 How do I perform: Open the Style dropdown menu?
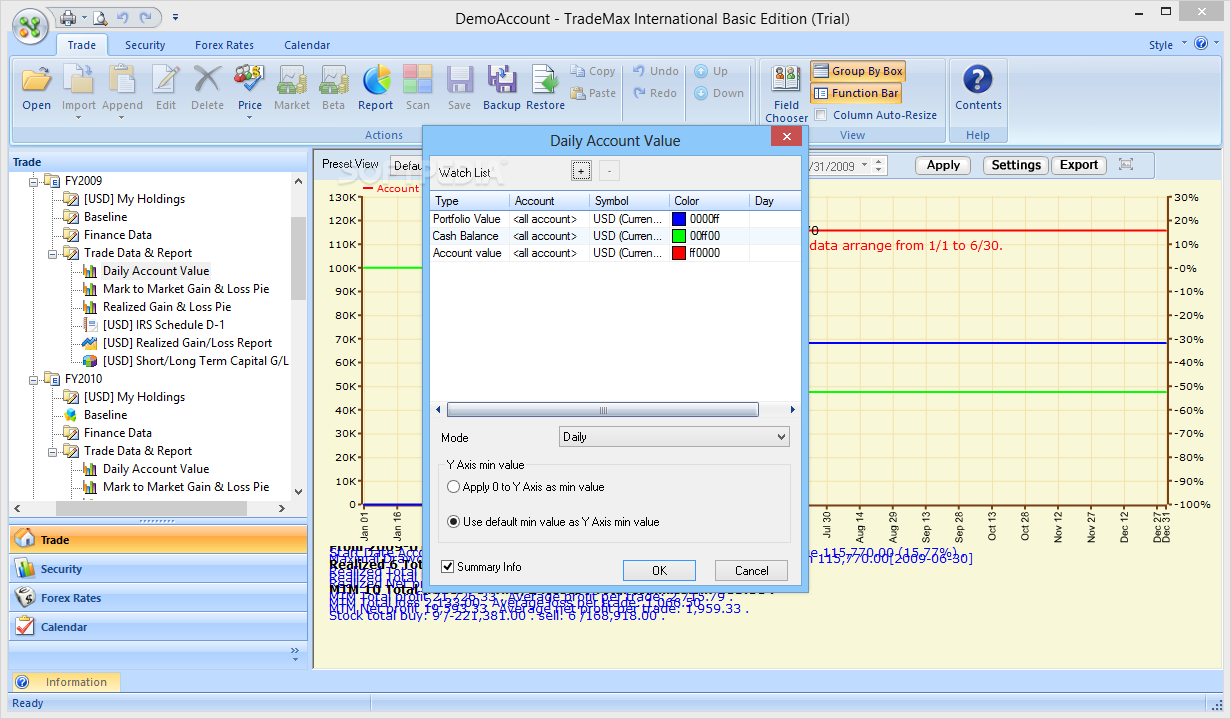coord(1166,45)
